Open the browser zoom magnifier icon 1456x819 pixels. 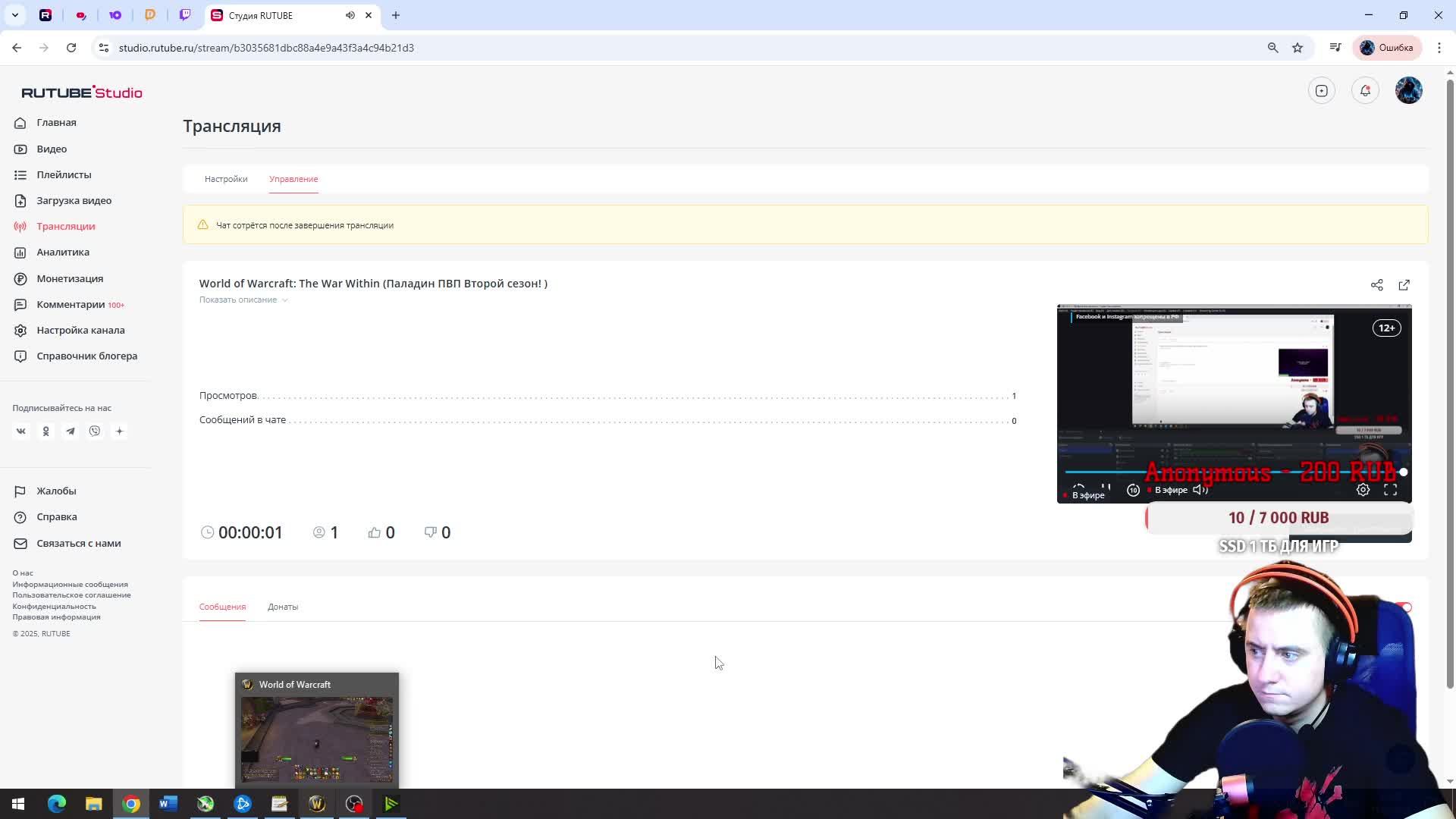point(1273,48)
